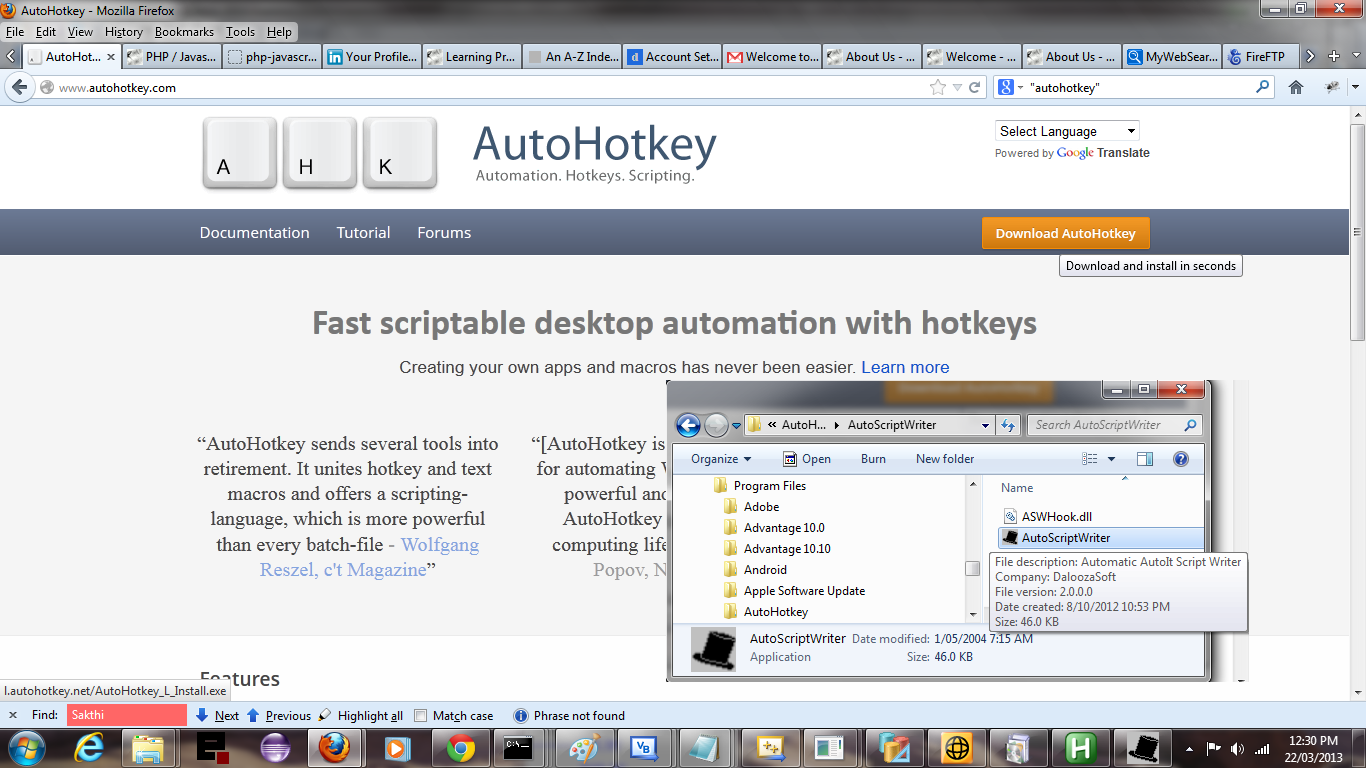Show hidden system tray icons
This screenshot has width=1366, height=768.
(1190, 748)
